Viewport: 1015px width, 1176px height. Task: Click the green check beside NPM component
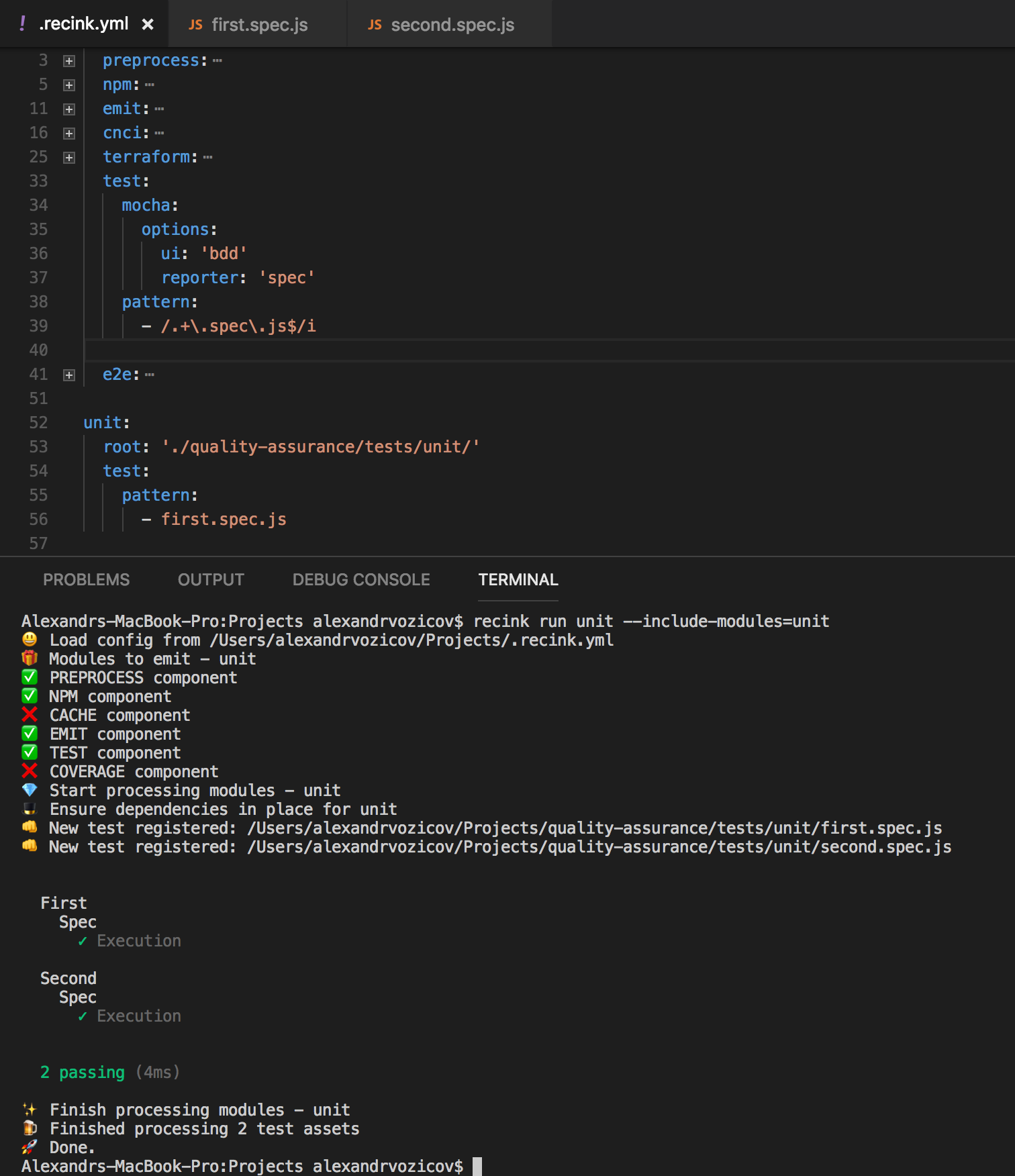[30, 696]
